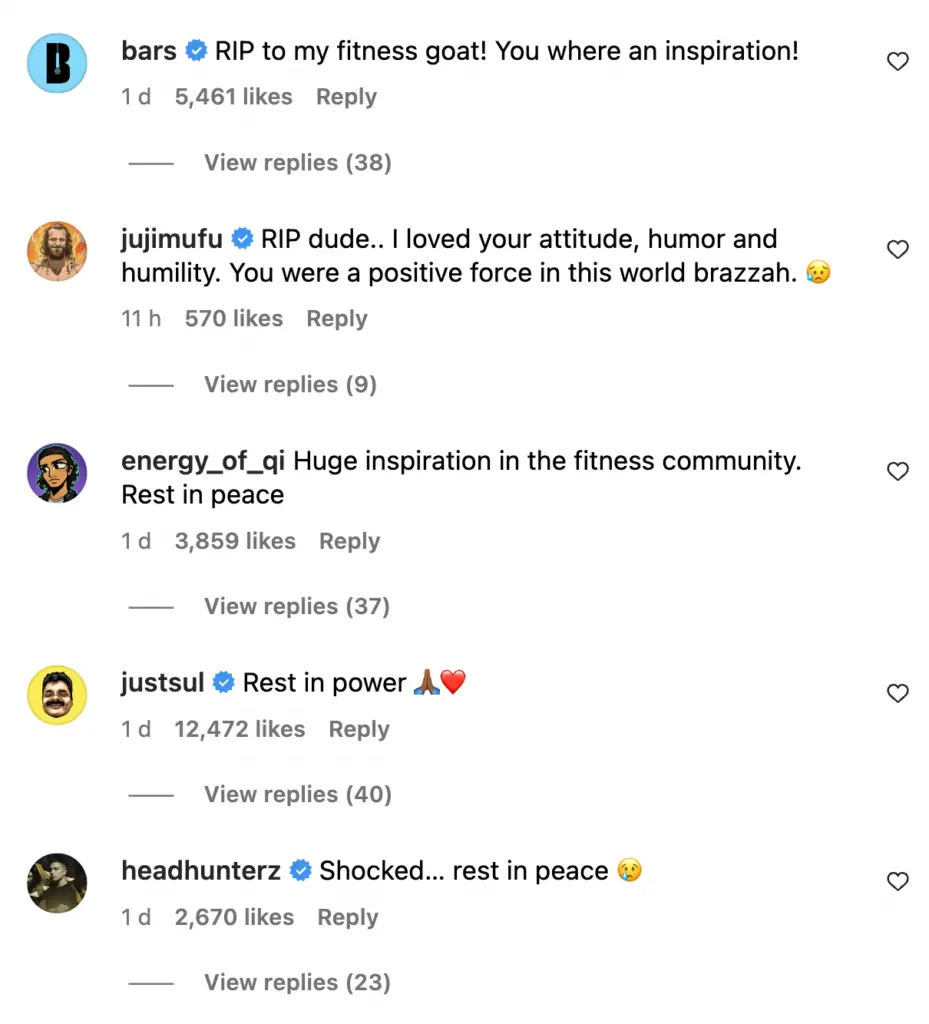Expand 37 replies under energy_of_qi
The image size is (929, 1024).
296,607
